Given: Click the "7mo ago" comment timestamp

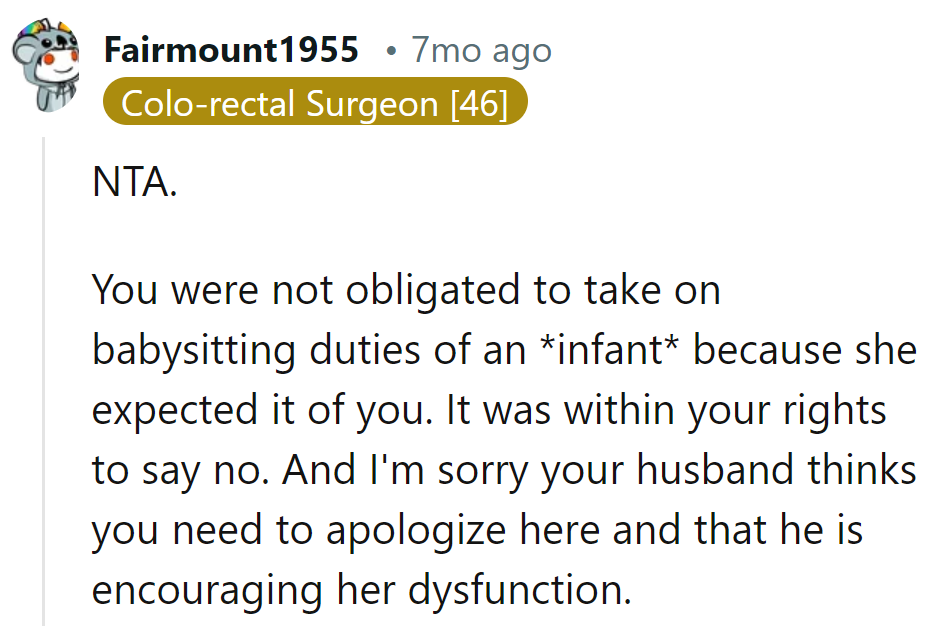Looking at the screenshot, I should (480, 50).
